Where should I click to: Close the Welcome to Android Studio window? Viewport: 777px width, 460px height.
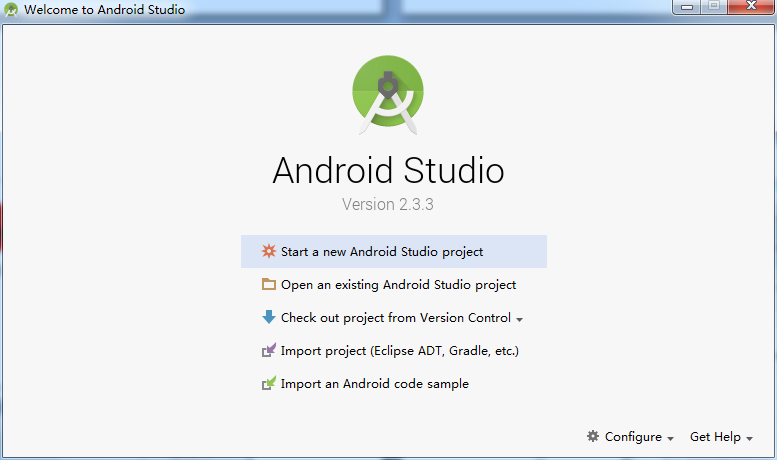751,6
